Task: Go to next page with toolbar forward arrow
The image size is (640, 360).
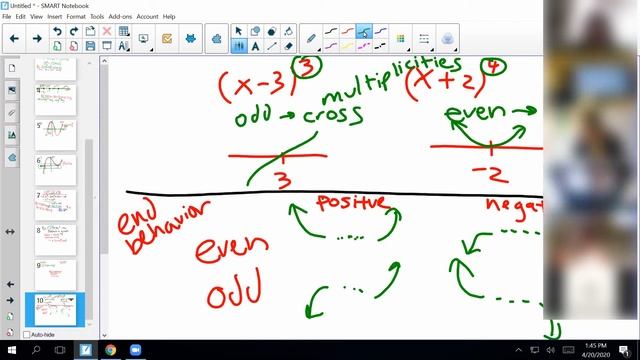Action: pyautogui.click(x=37, y=39)
